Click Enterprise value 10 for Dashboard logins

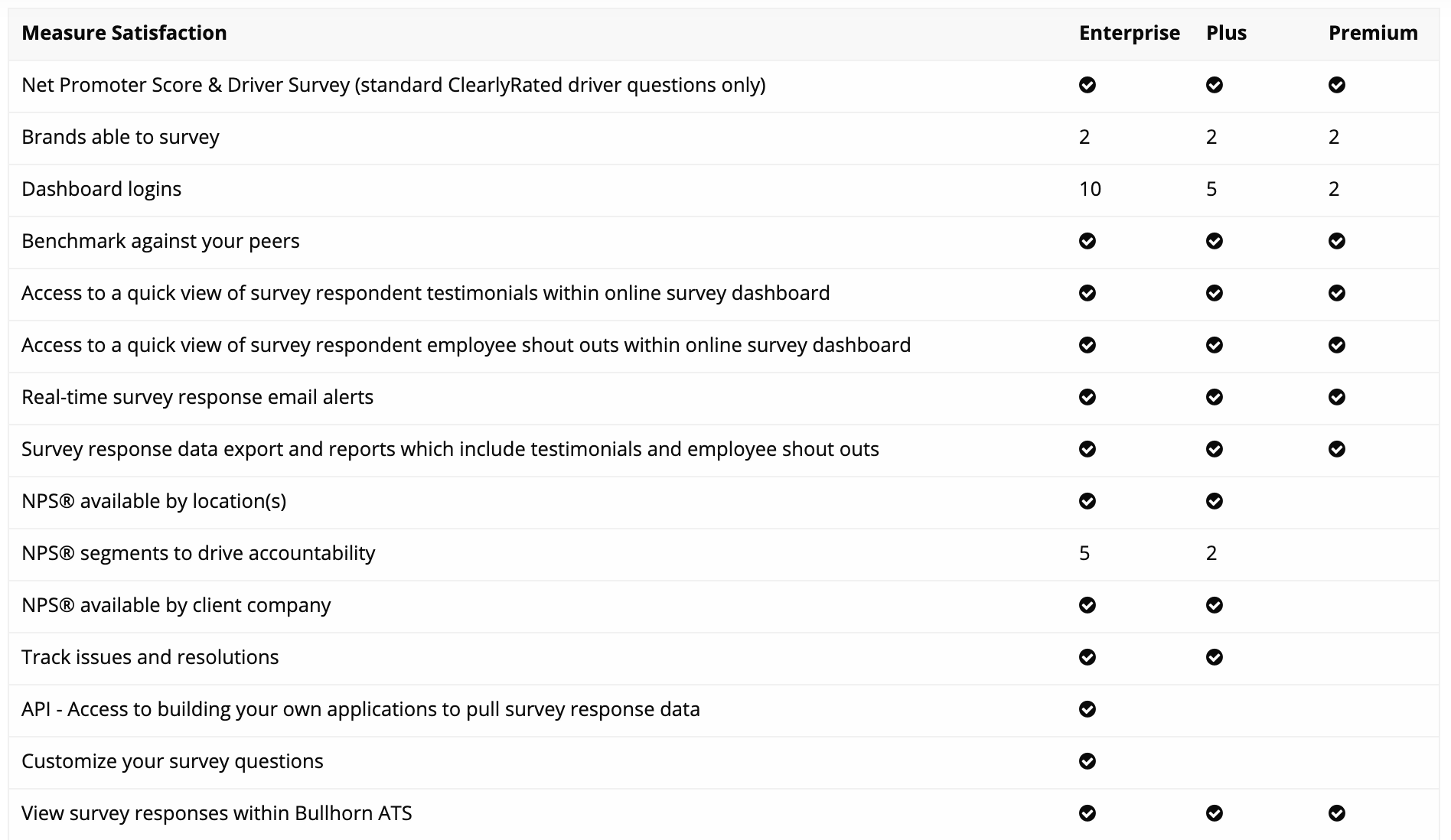click(x=1091, y=189)
